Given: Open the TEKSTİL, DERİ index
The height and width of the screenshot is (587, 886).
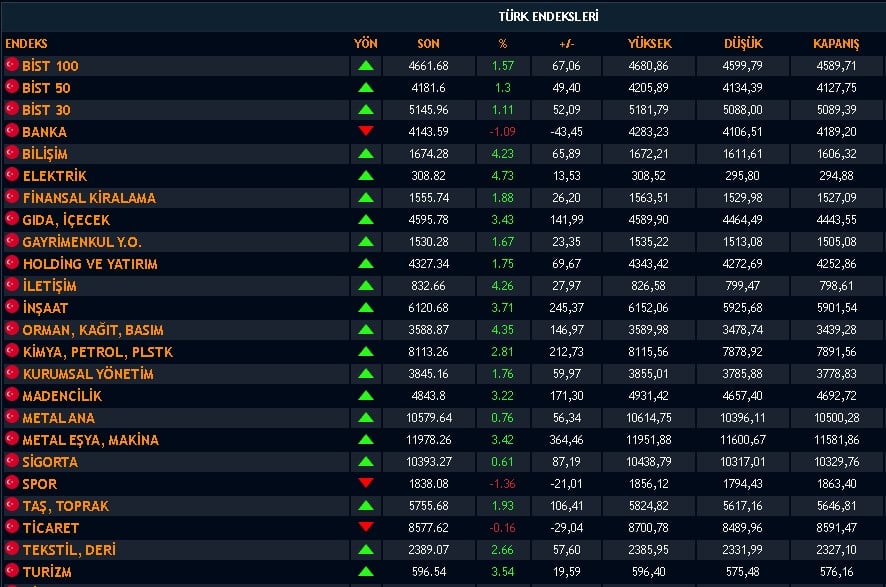Looking at the screenshot, I should pos(69,551).
